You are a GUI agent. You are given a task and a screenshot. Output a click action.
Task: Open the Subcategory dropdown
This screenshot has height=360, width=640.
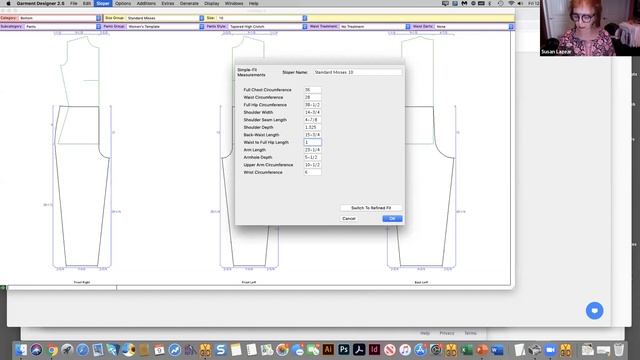[x=98, y=27]
